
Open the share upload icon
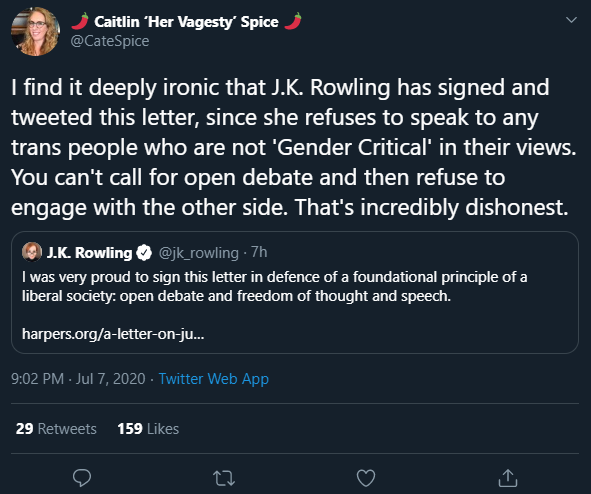coord(508,477)
